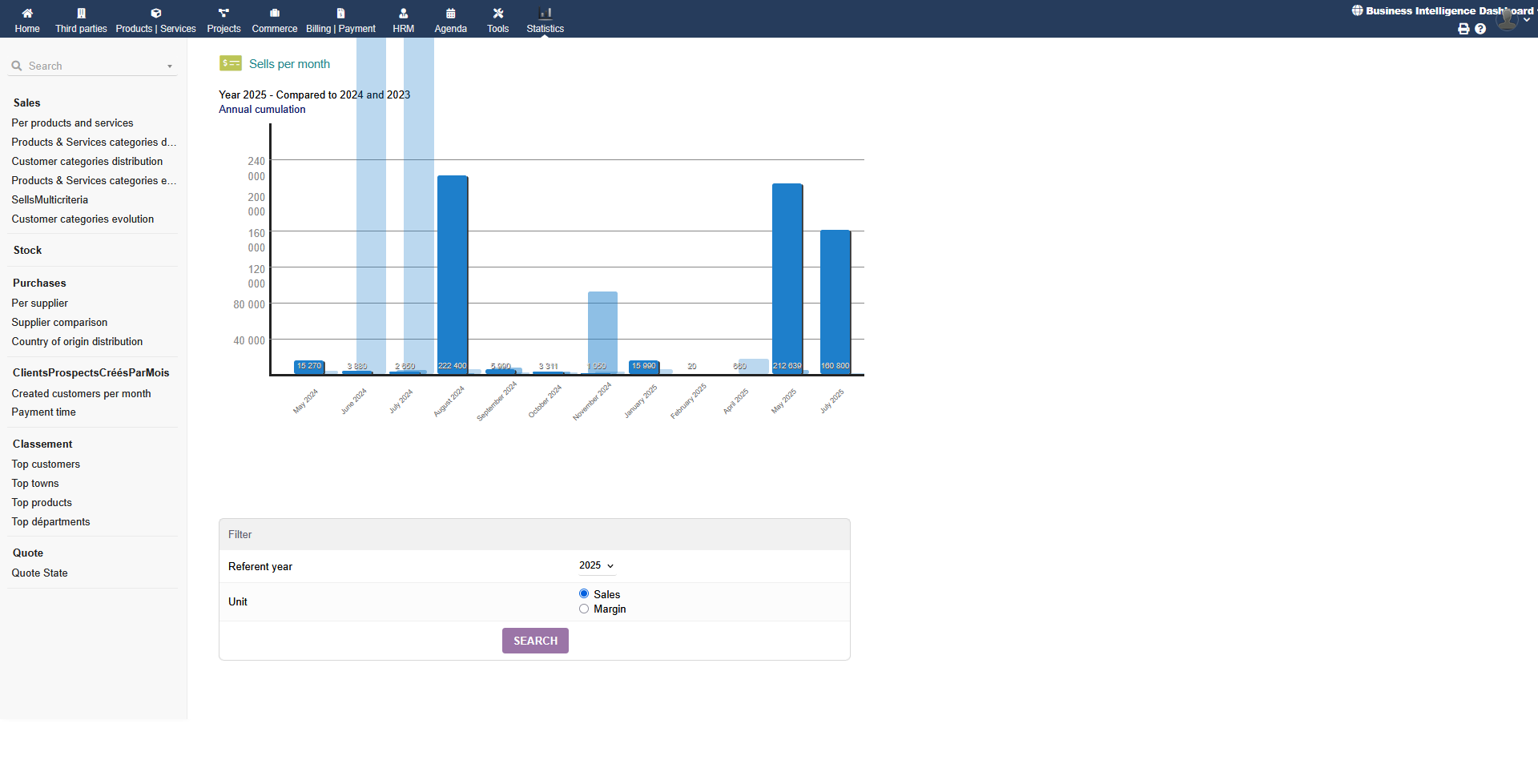1538x784 pixels.
Task: Click the August 2024 dark blue bar
Action: pyautogui.click(x=453, y=272)
